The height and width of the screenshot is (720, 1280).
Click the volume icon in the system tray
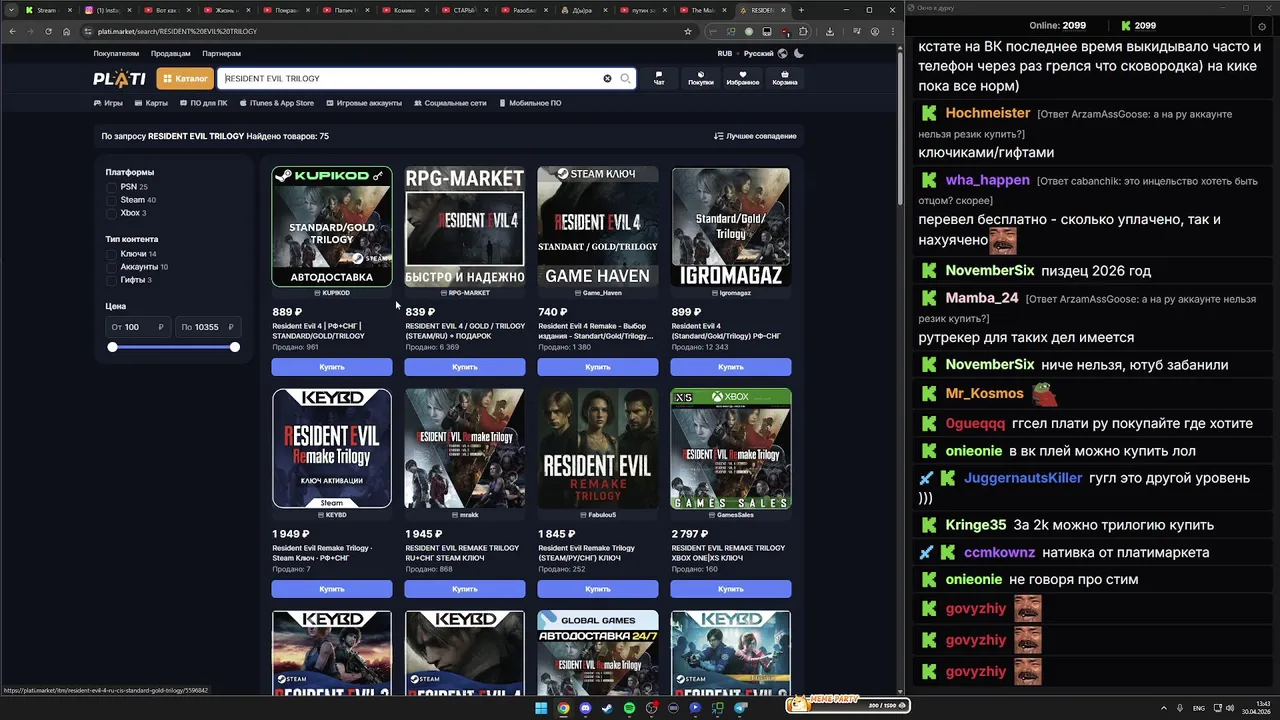(x=1228, y=708)
